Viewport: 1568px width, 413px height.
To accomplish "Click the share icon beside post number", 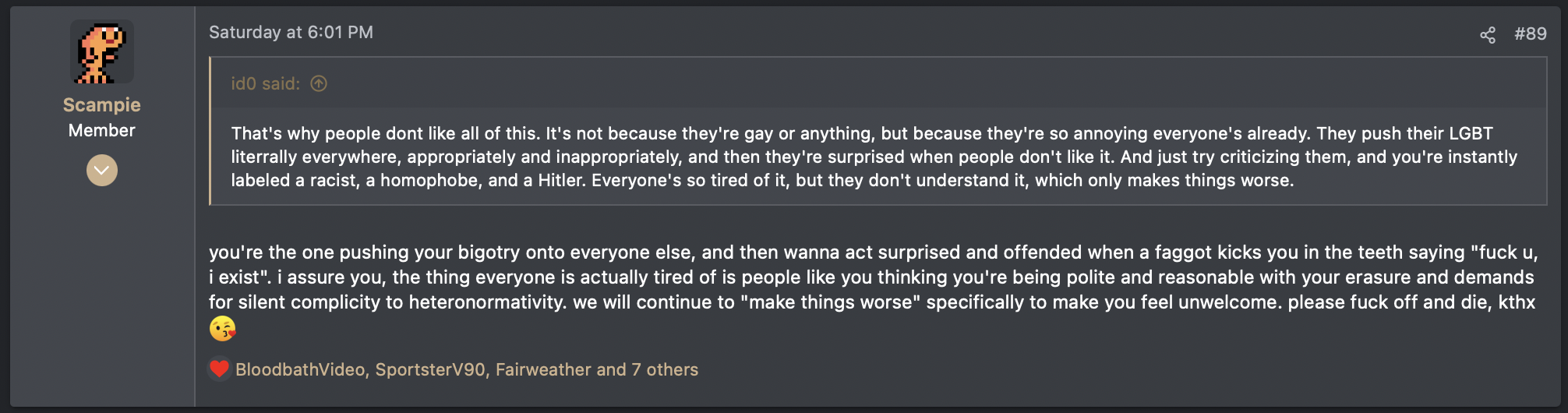I will [x=1487, y=34].
